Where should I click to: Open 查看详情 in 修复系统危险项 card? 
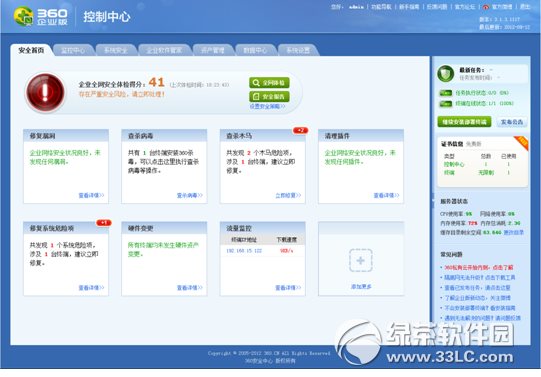point(91,288)
